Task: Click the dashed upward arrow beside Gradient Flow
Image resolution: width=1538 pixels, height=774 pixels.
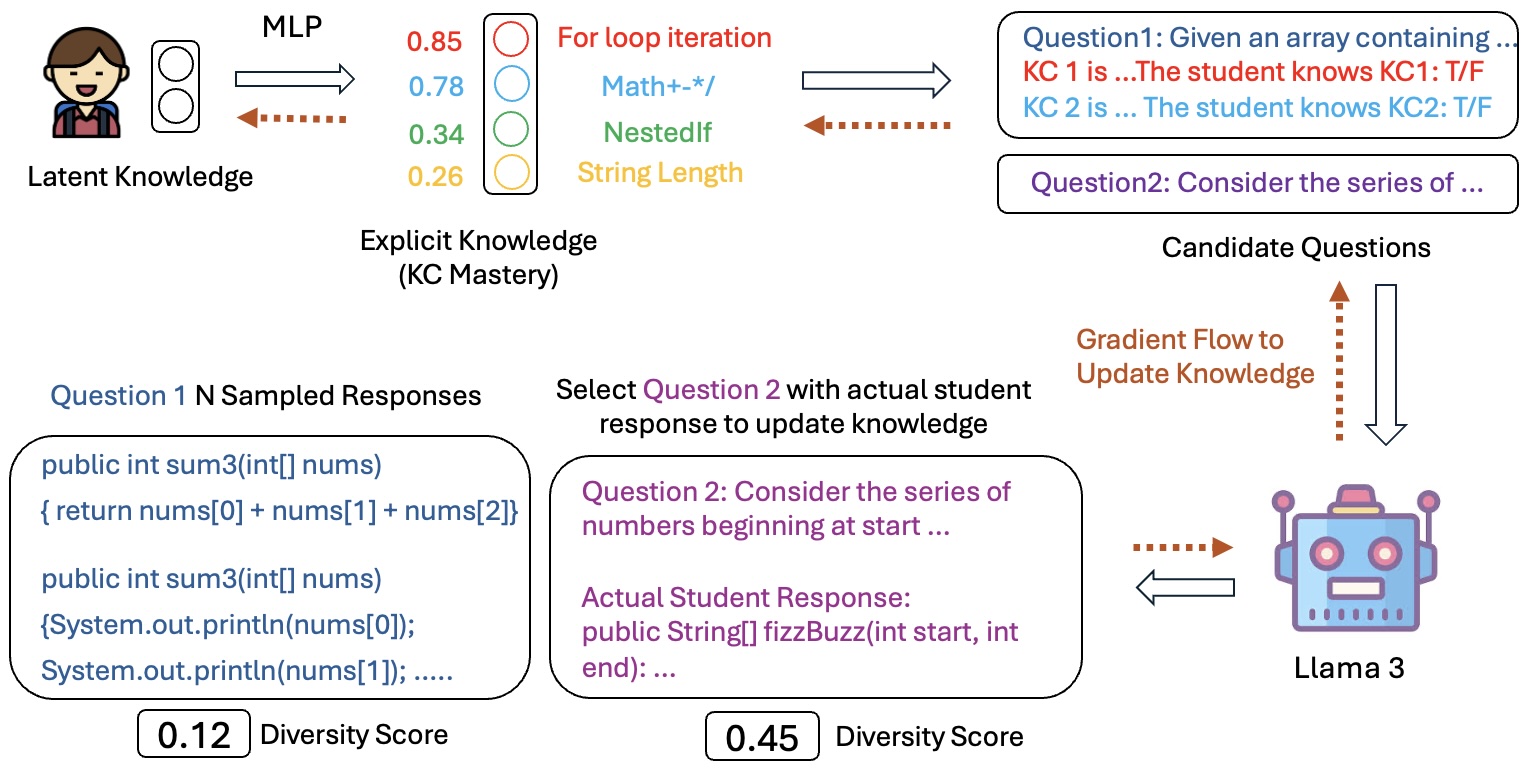Action: (1337, 363)
